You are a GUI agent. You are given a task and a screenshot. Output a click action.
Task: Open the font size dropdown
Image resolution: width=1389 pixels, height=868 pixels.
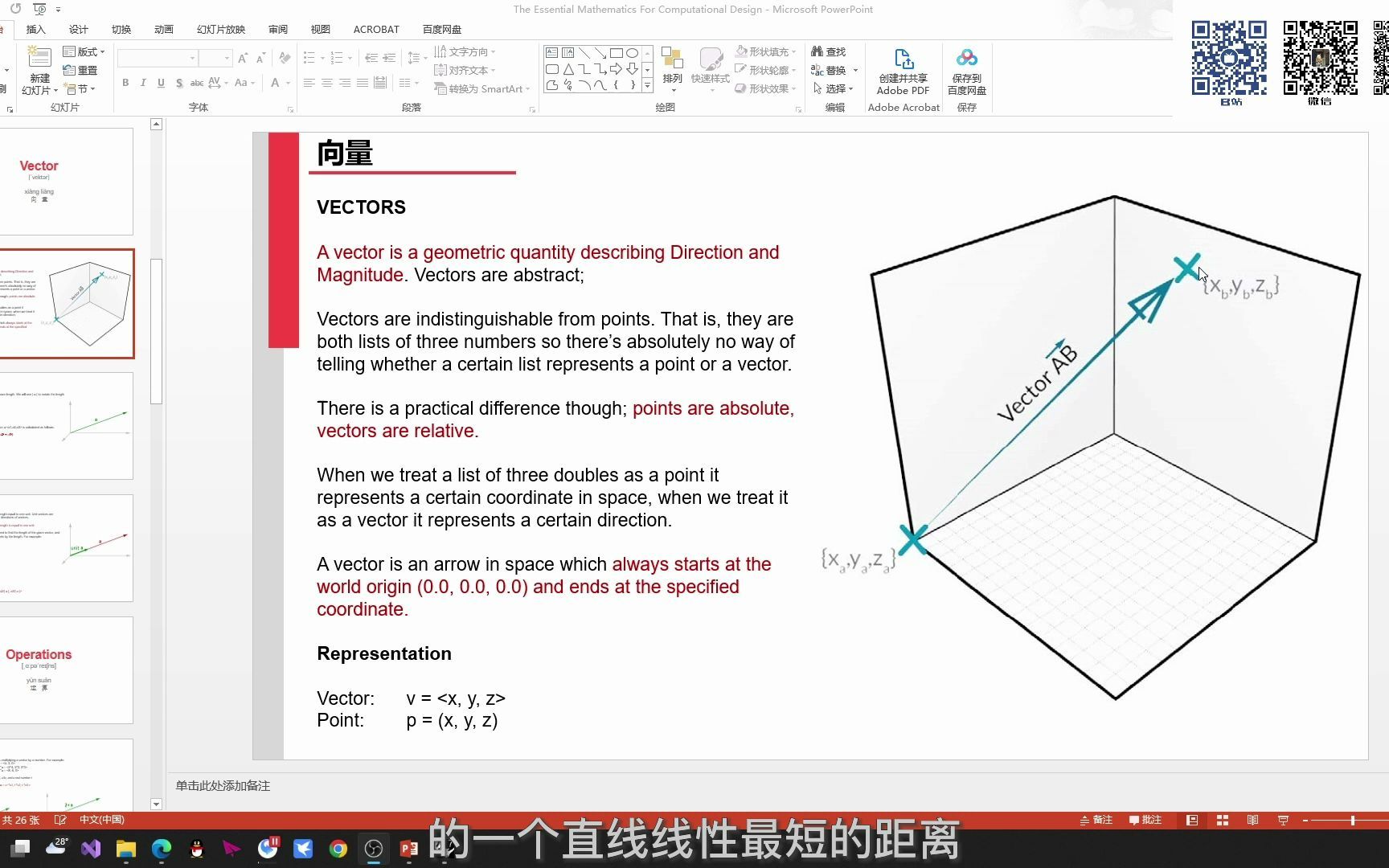tap(227, 58)
